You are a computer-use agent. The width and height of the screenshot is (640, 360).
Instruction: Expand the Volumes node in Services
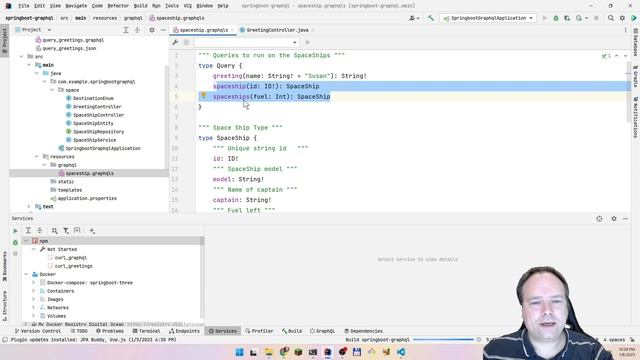point(34,316)
